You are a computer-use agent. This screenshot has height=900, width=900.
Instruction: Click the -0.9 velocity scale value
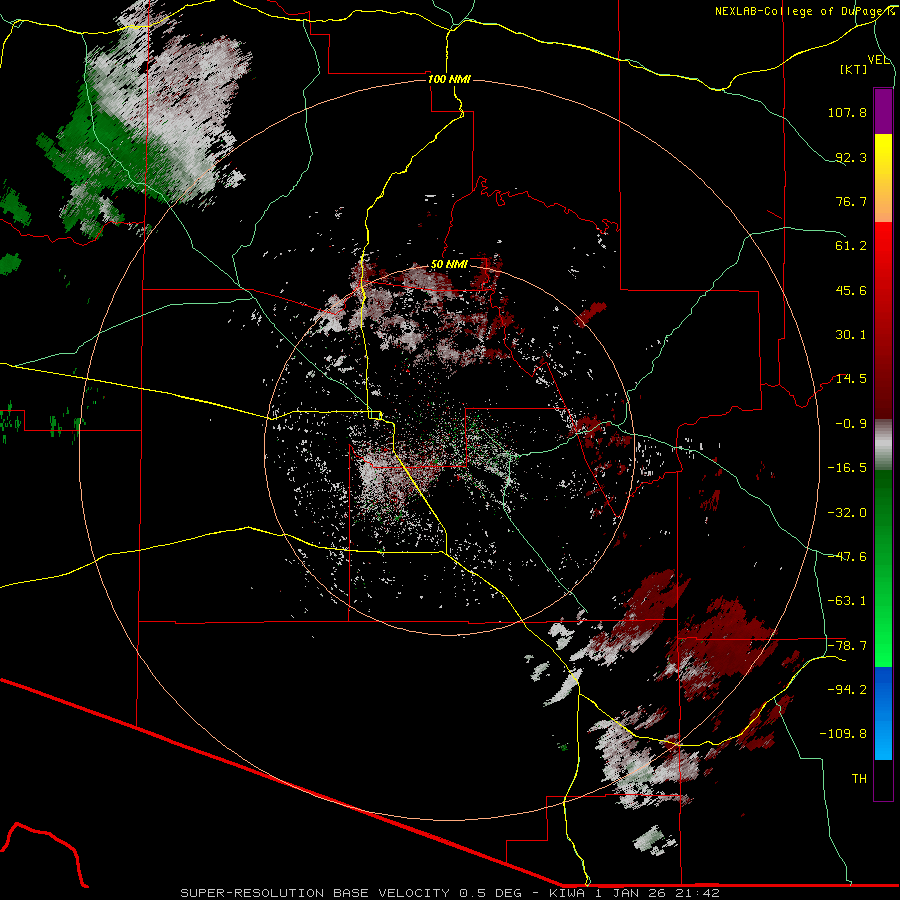(x=851, y=424)
